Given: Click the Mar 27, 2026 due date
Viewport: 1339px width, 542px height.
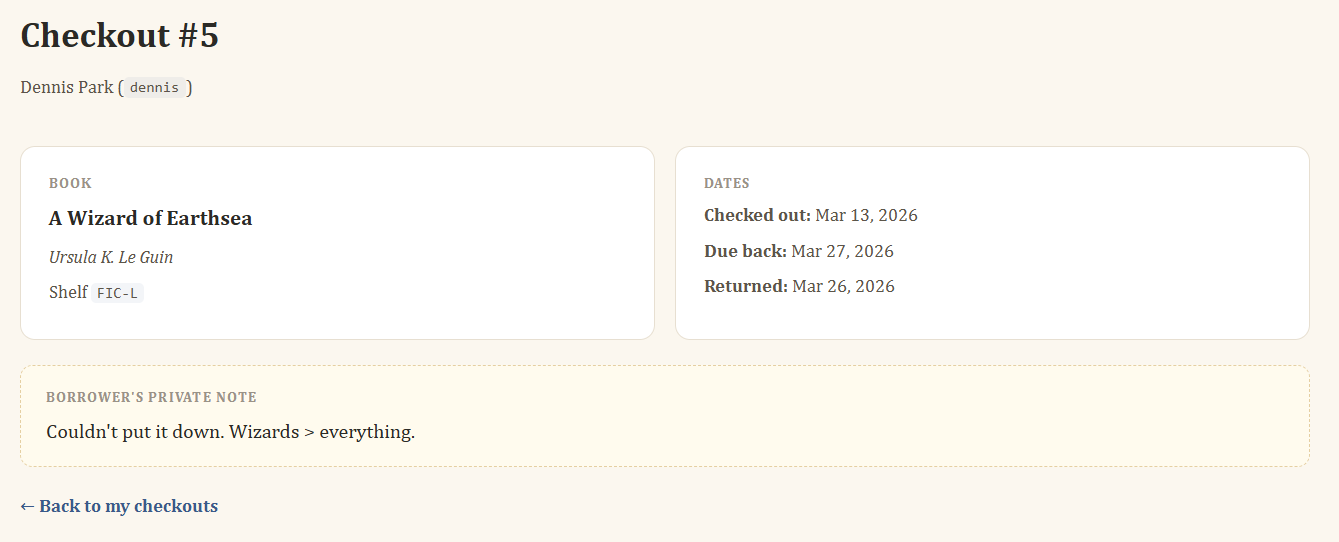Looking at the screenshot, I should [x=842, y=251].
